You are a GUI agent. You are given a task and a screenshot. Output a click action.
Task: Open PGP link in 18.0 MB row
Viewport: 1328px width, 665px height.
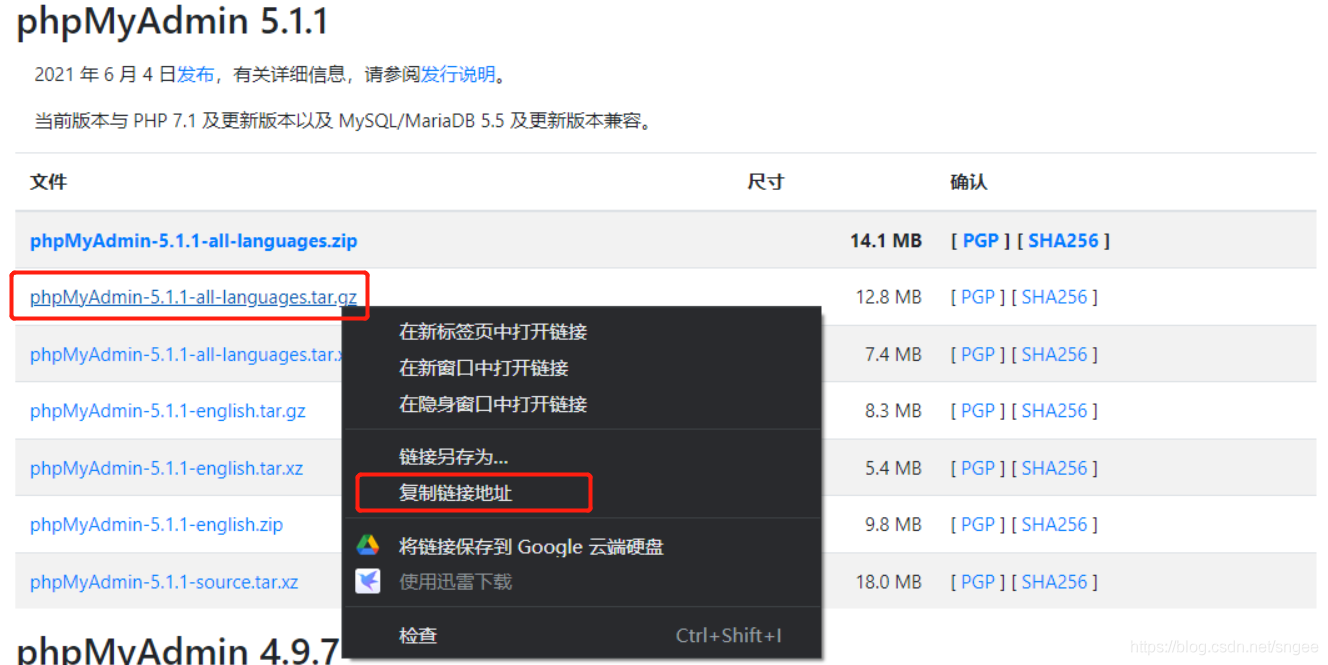pos(978,582)
